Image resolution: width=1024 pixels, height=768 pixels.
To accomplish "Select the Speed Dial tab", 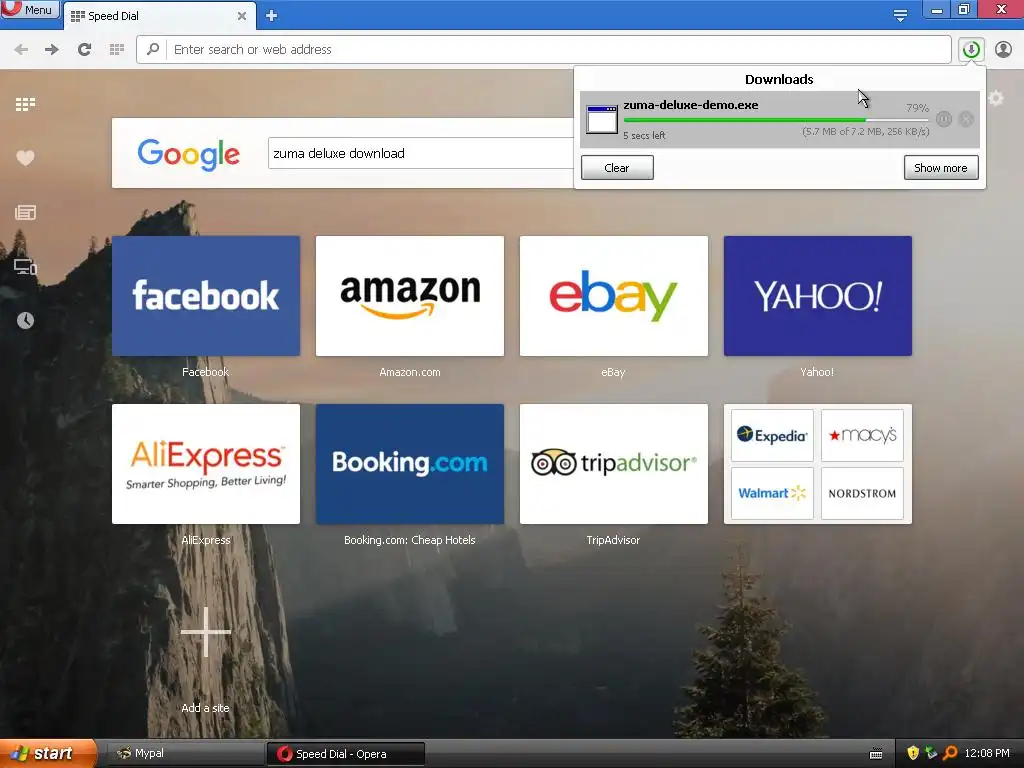I will (159, 16).
